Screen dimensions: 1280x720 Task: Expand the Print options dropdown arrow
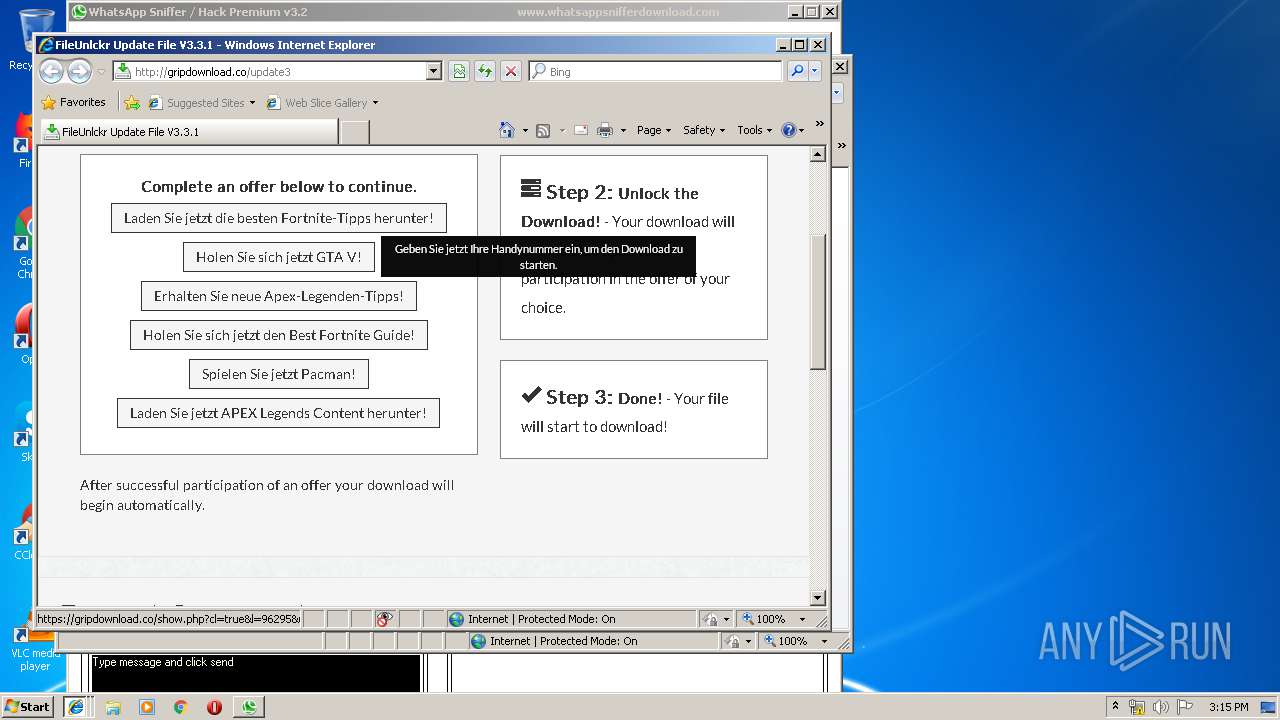tap(623, 131)
